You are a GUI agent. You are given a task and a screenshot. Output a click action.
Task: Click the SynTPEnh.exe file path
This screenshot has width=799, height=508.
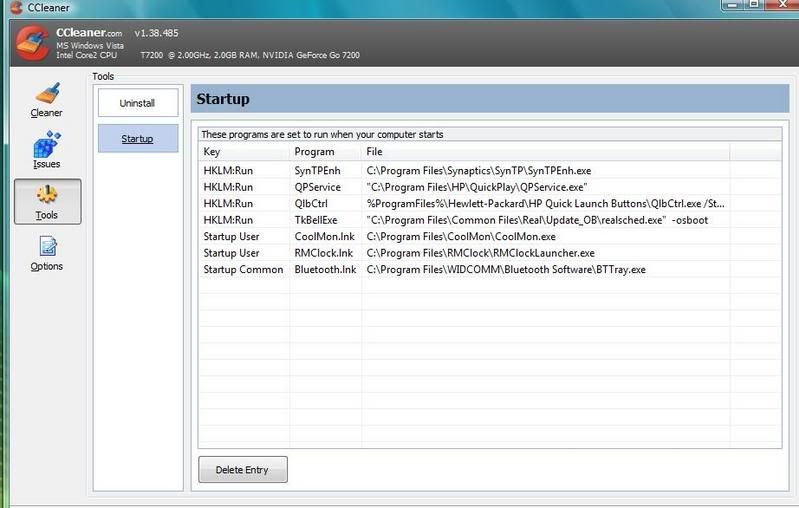[478, 171]
